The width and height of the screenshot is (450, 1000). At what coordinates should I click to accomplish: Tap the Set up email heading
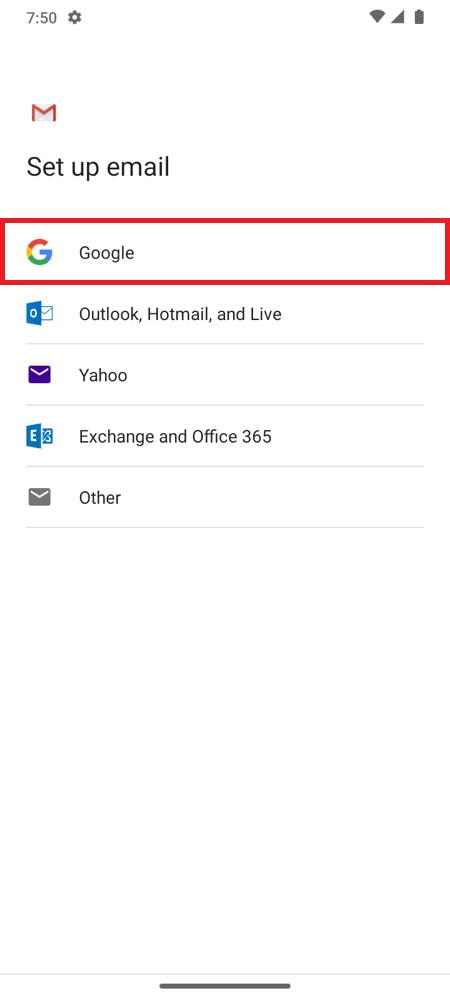point(98,168)
